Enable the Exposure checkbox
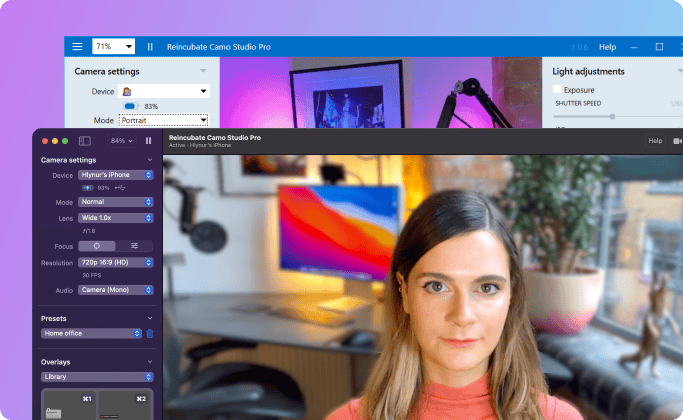683x420 pixels. pos(557,89)
